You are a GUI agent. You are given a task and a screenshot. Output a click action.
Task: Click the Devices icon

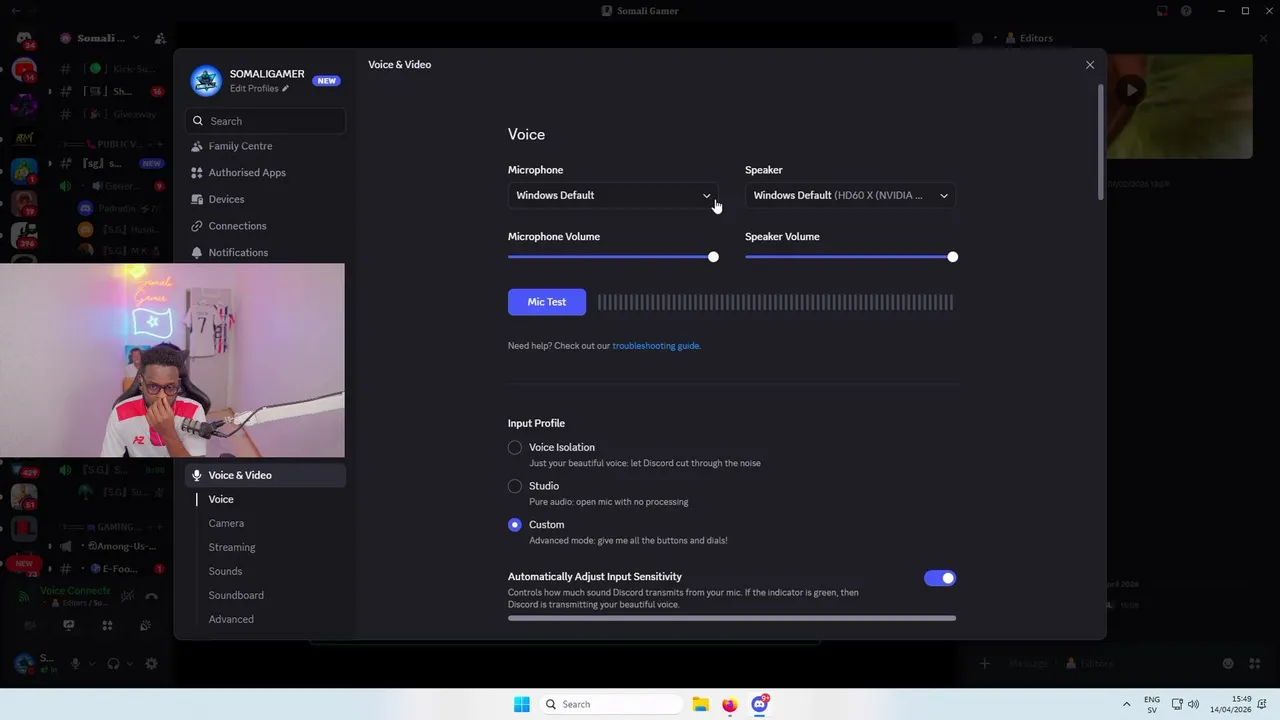coord(197,199)
